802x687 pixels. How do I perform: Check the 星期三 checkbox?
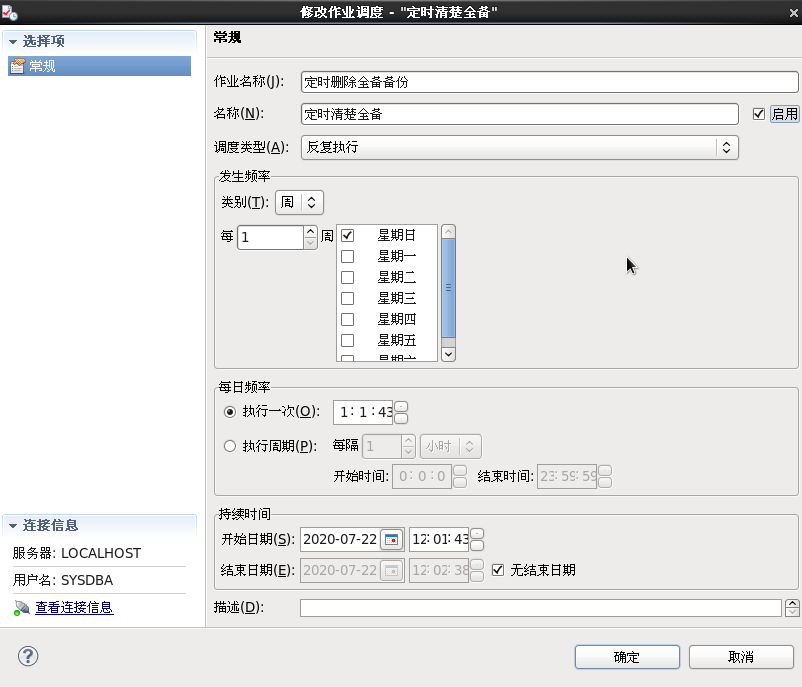pyautogui.click(x=348, y=298)
